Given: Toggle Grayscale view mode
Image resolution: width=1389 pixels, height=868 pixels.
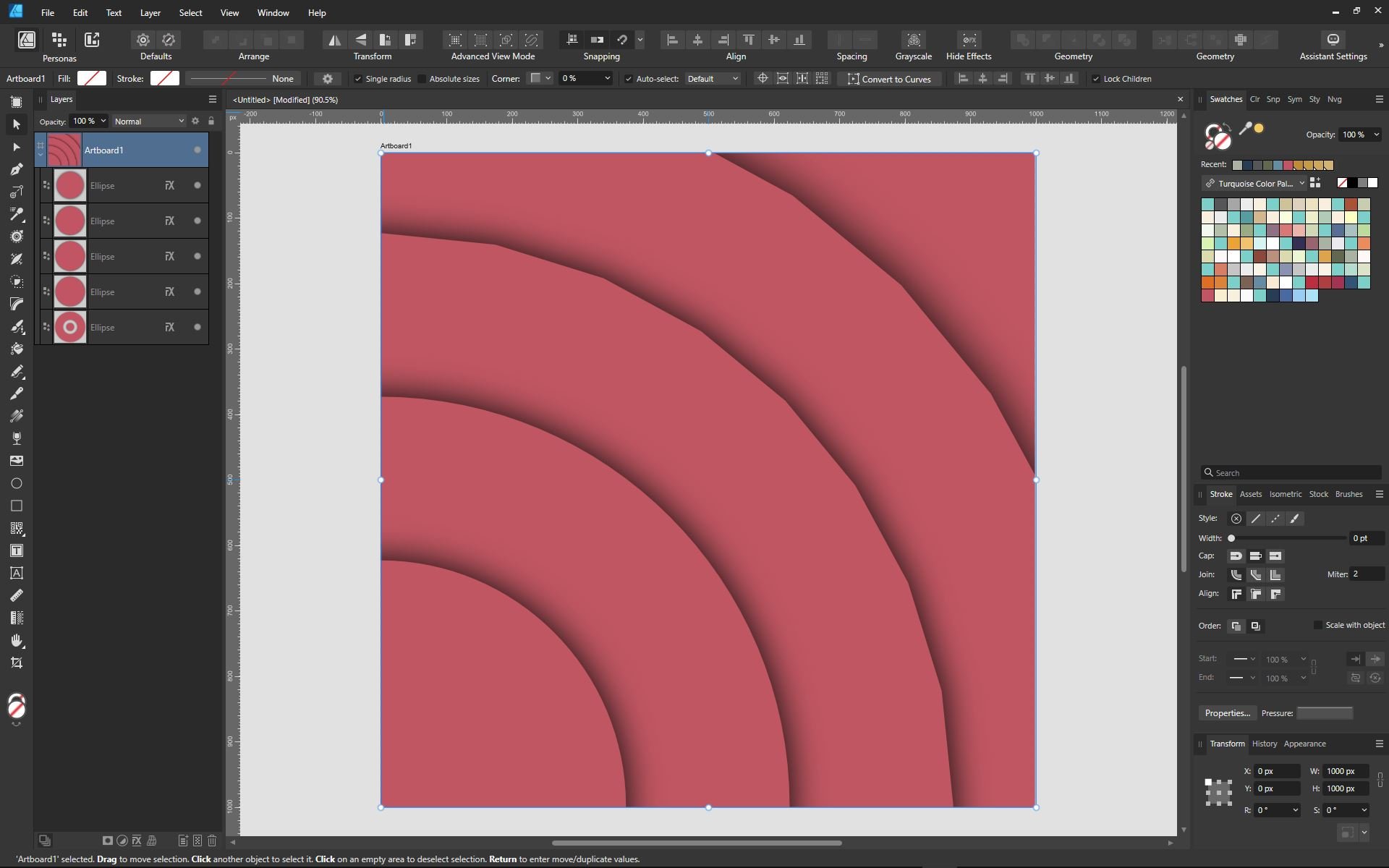Looking at the screenshot, I should [914, 40].
